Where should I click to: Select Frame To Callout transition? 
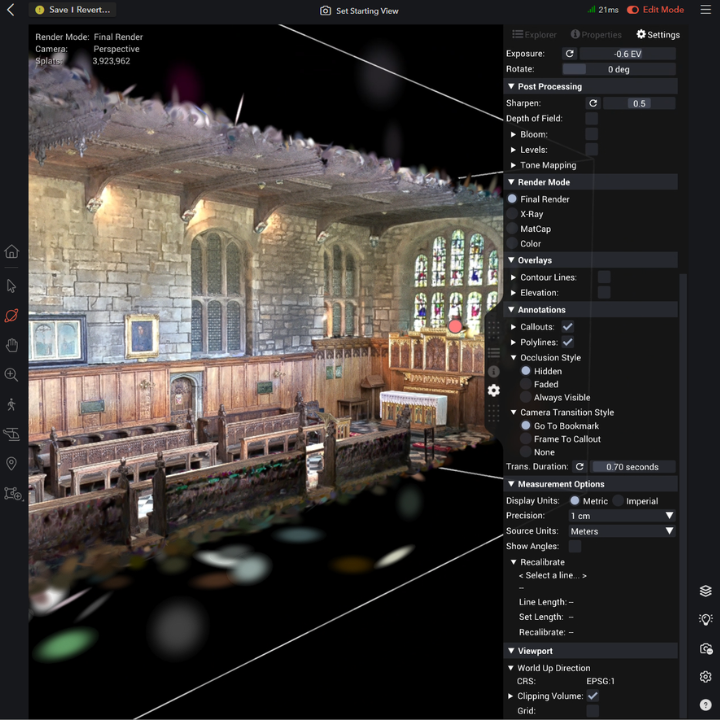pos(526,439)
